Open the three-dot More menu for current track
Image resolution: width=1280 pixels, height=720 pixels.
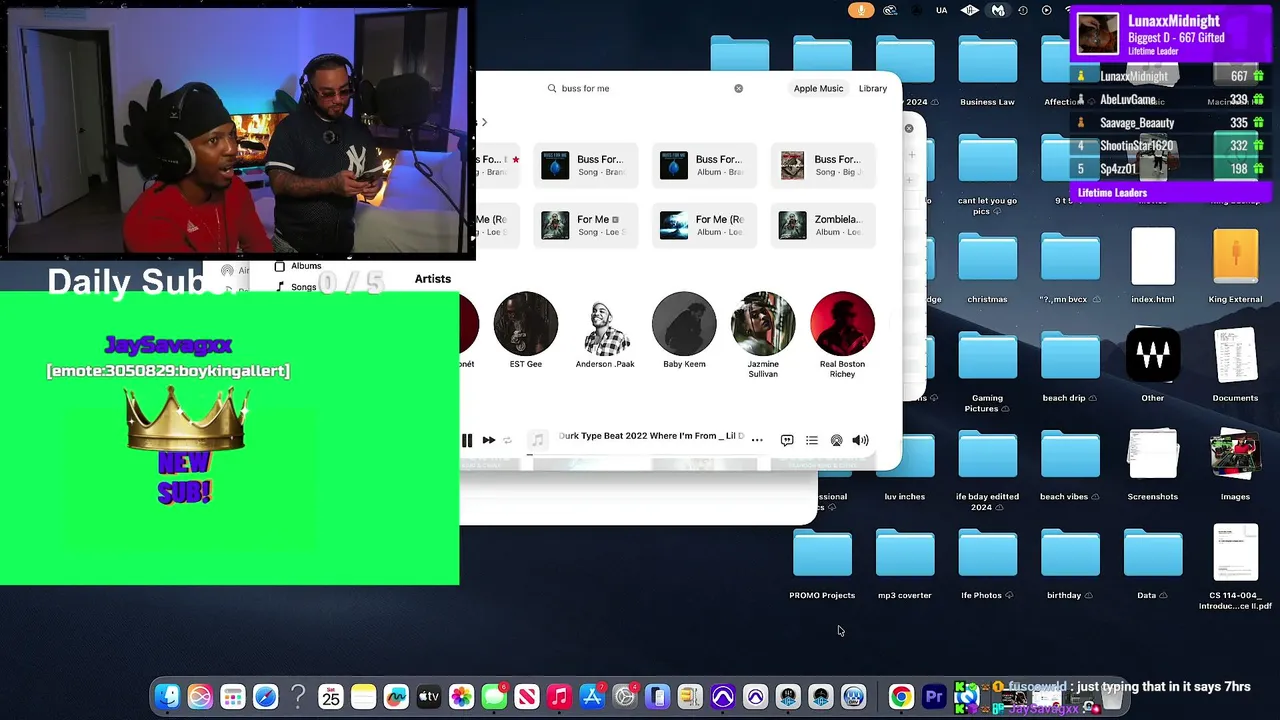(757, 440)
